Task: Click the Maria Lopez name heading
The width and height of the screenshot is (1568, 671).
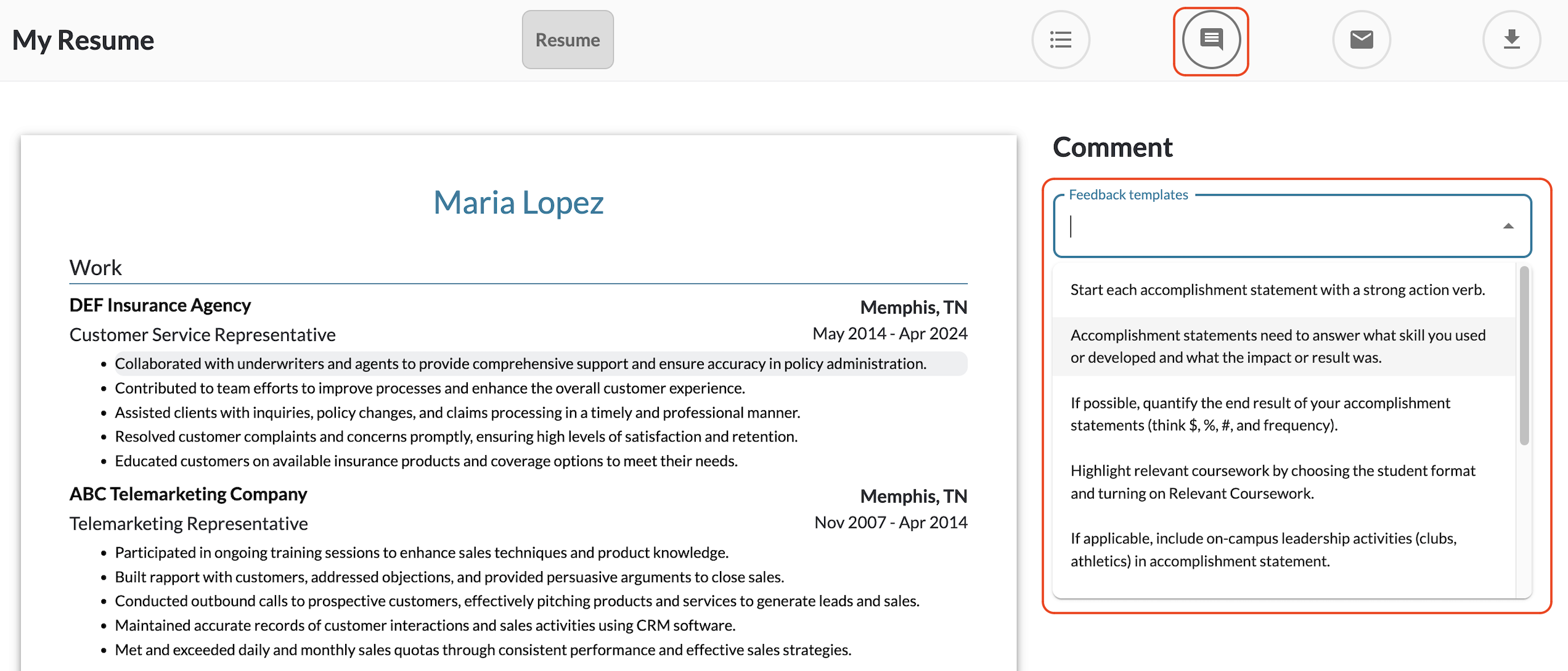Action: coord(518,202)
